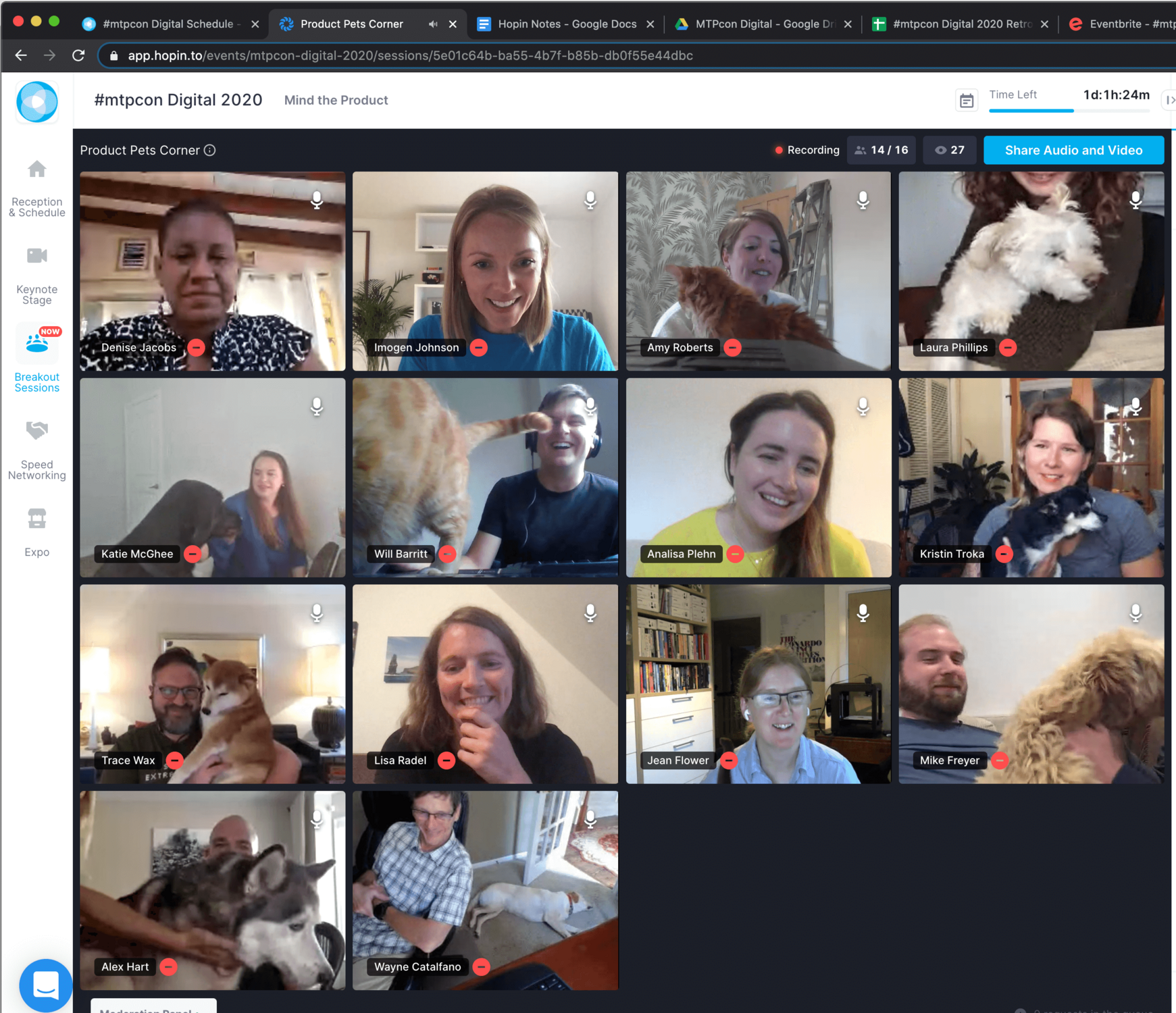1176x1013 pixels.
Task: Toggle Lisa Radel's microphone icon
Action: [x=590, y=613]
